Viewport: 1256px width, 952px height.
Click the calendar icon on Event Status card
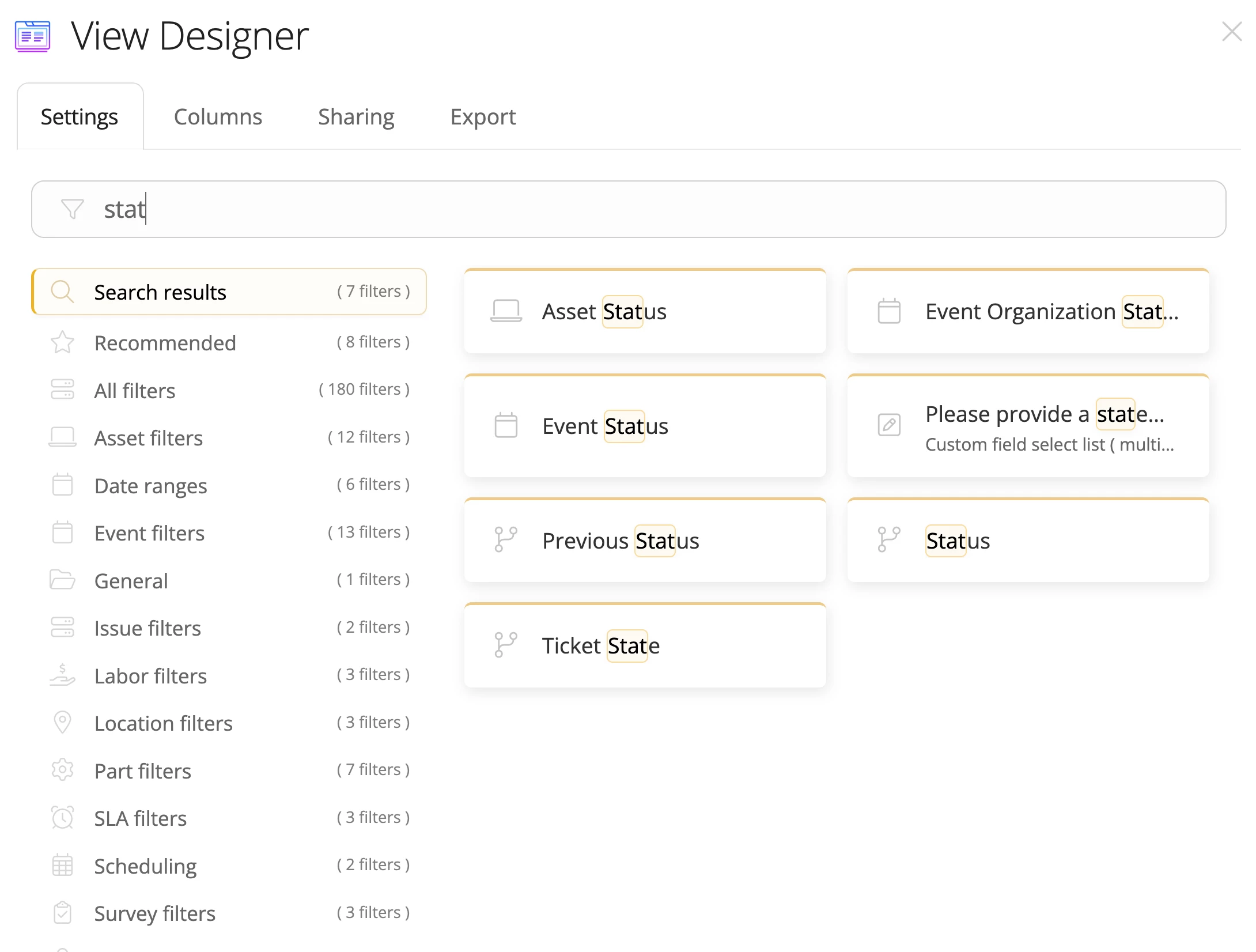tap(506, 425)
